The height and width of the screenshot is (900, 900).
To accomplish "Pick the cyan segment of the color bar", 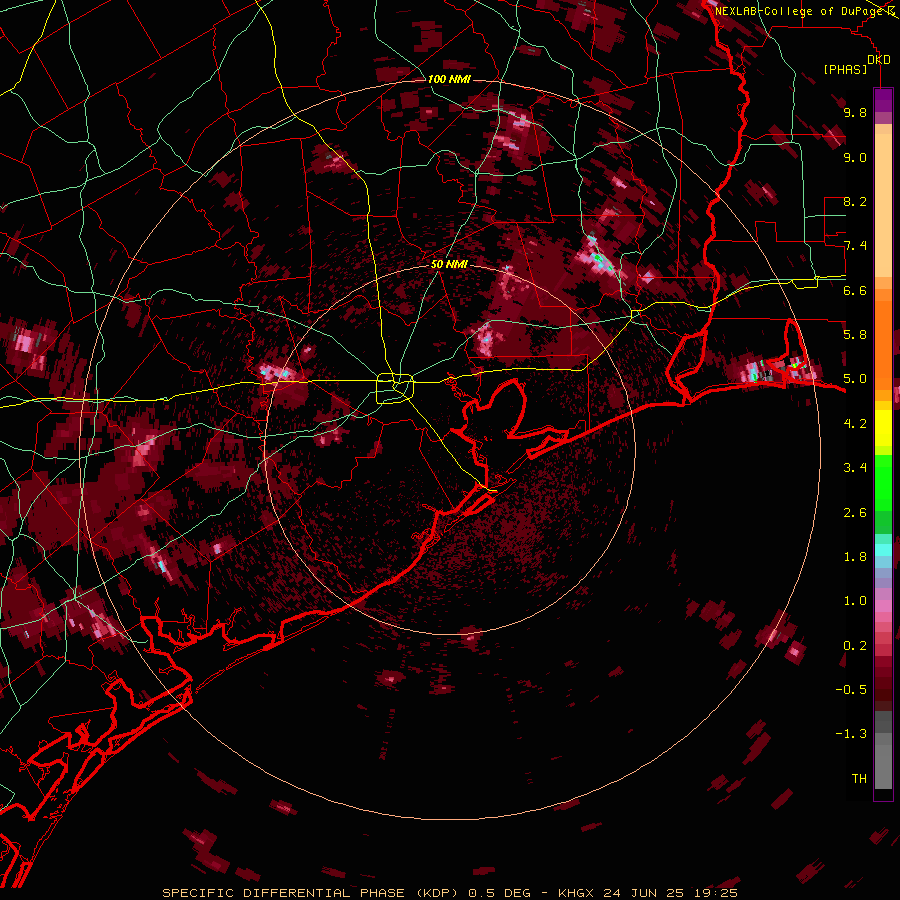I will click(883, 550).
